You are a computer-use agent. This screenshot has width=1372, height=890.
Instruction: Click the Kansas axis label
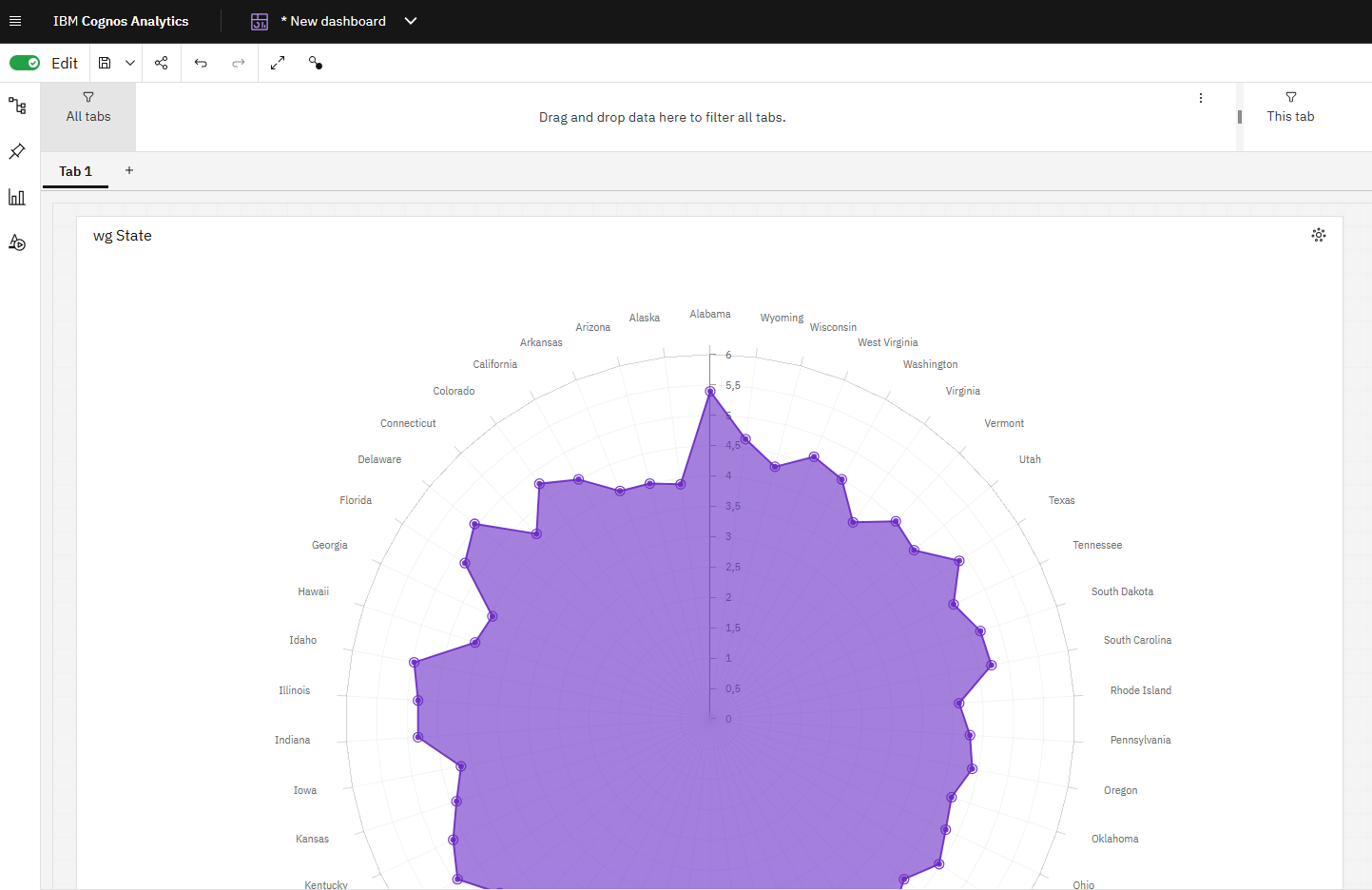point(313,839)
